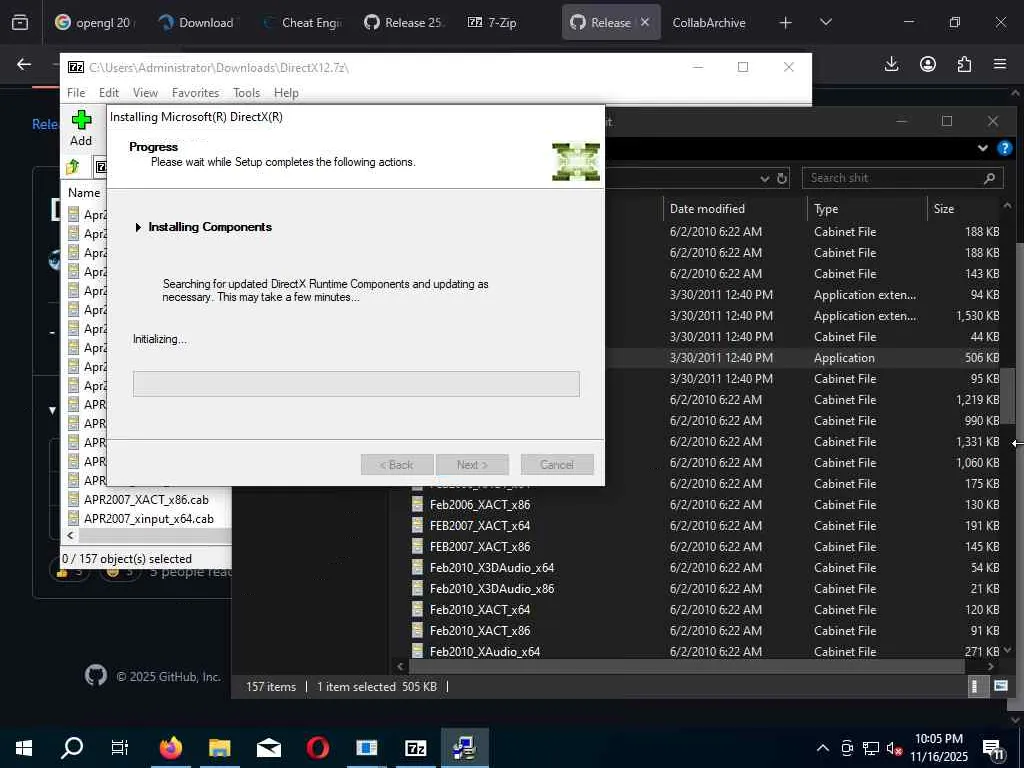Switch to the CollabArchive browser tab
This screenshot has height=768, width=1024.
pos(709,23)
